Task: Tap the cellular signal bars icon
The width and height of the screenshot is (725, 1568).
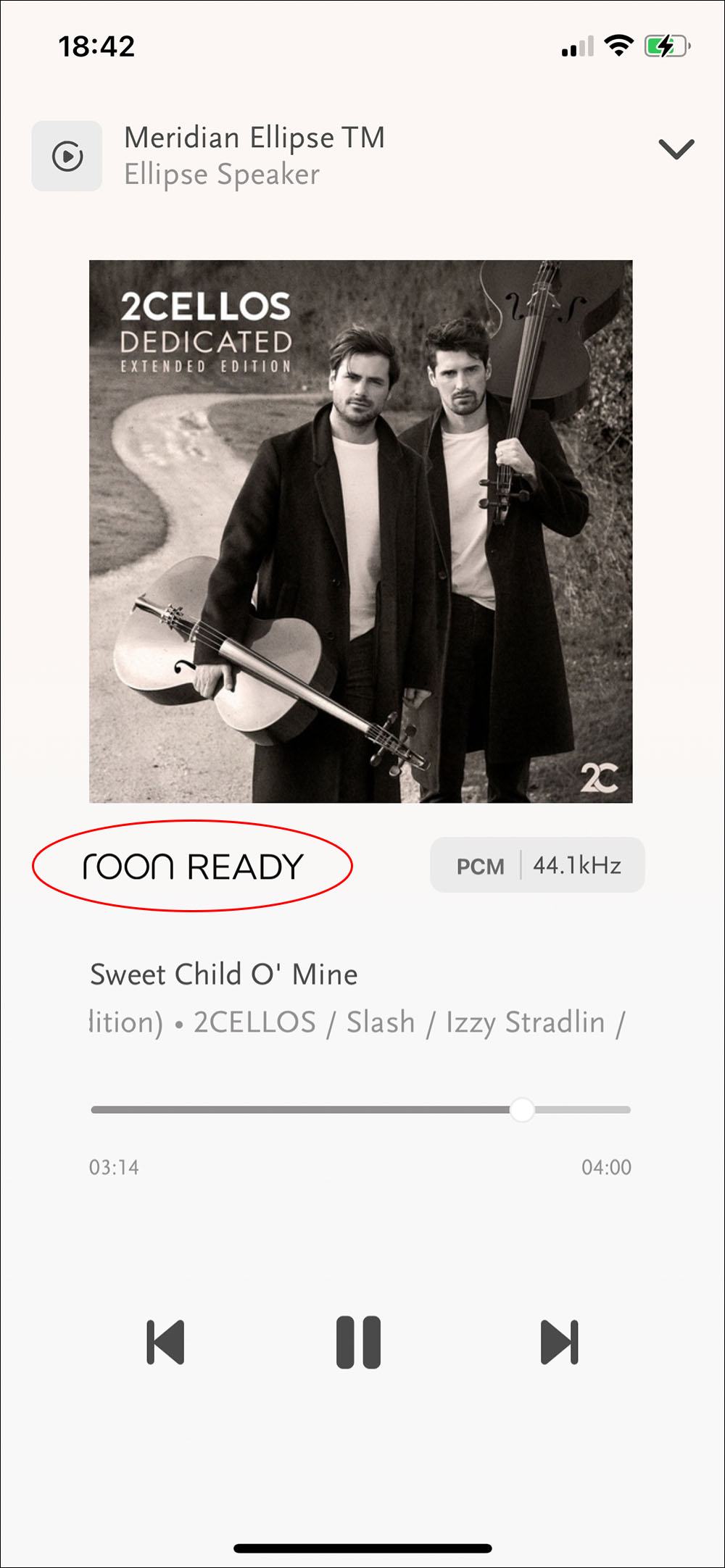Action: pos(577,46)
